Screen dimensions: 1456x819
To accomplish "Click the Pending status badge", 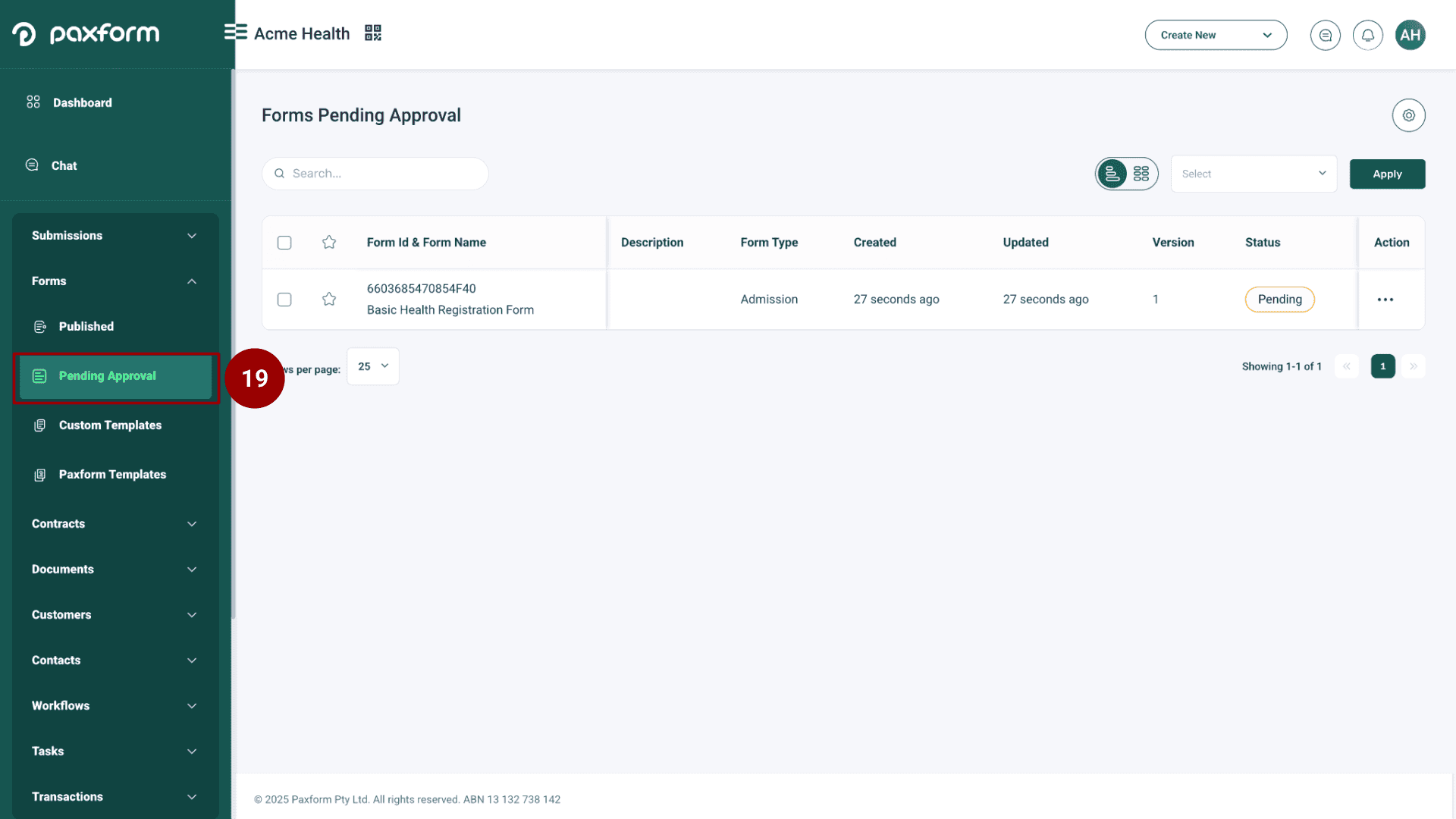I will click(1279, 300).
